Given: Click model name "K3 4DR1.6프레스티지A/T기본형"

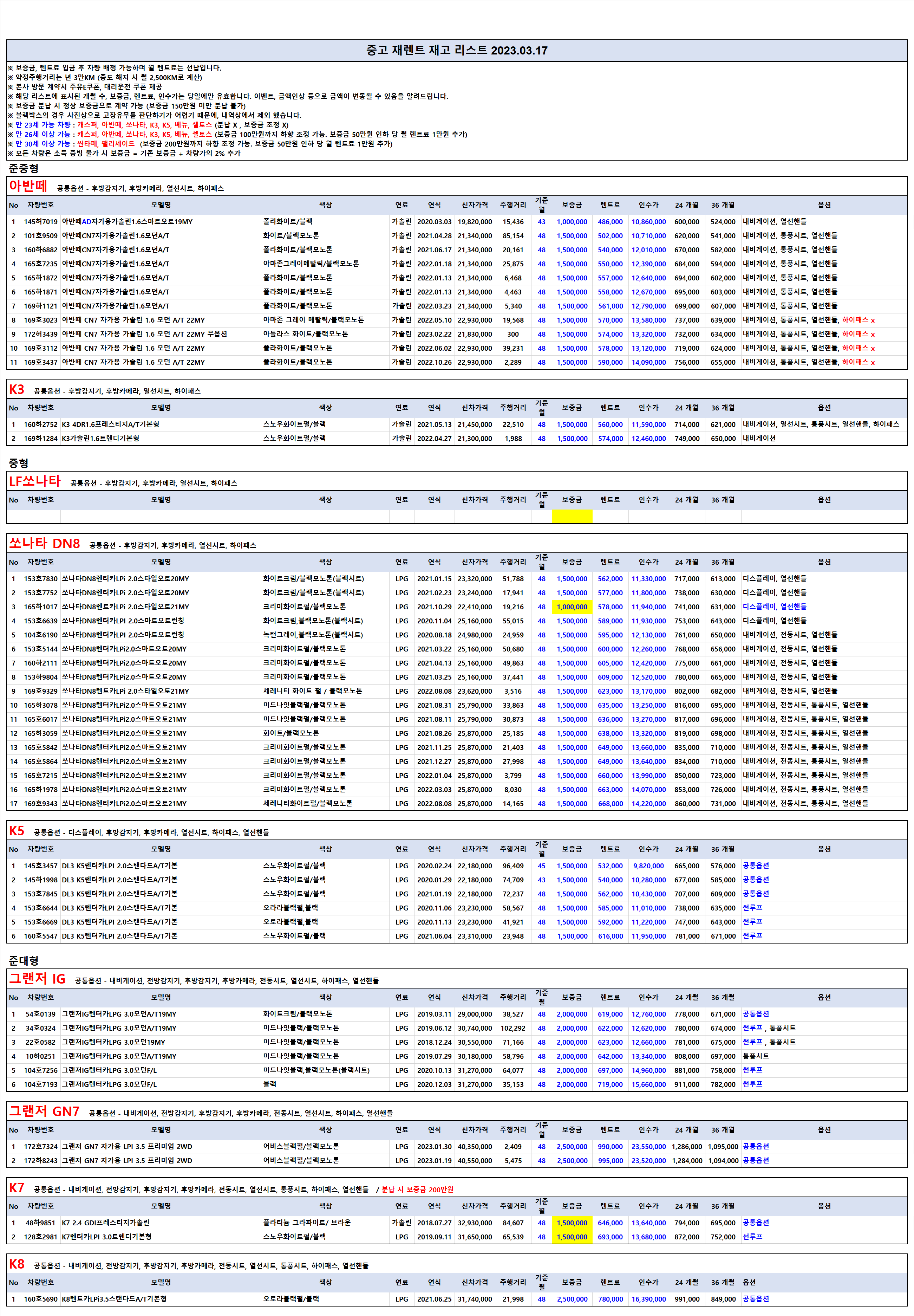Looking at the screenshot, I should 111,424.
